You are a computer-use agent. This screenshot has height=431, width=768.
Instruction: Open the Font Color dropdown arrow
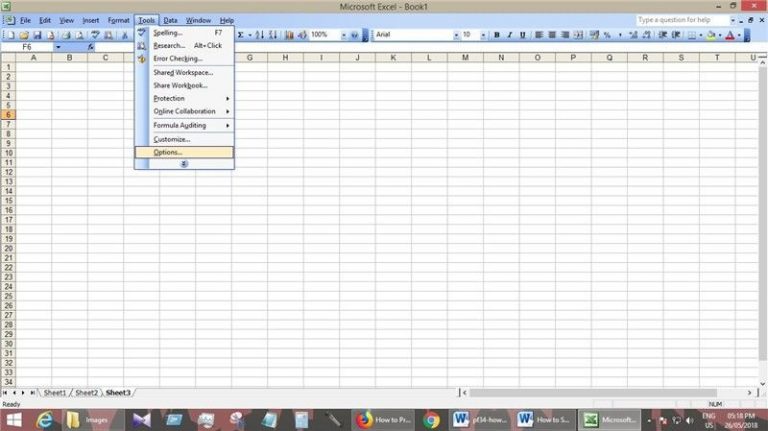(740, 35)
